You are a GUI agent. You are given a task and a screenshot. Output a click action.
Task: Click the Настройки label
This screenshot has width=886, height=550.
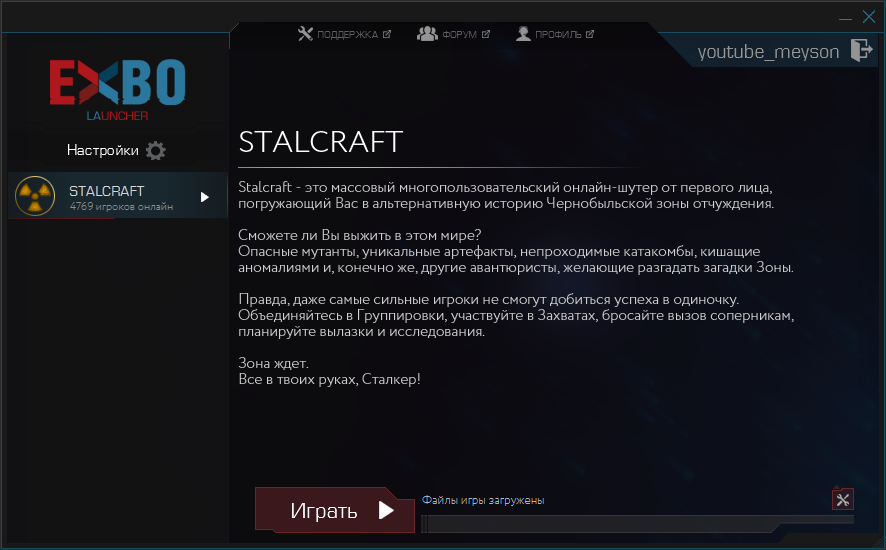[102, 150]
